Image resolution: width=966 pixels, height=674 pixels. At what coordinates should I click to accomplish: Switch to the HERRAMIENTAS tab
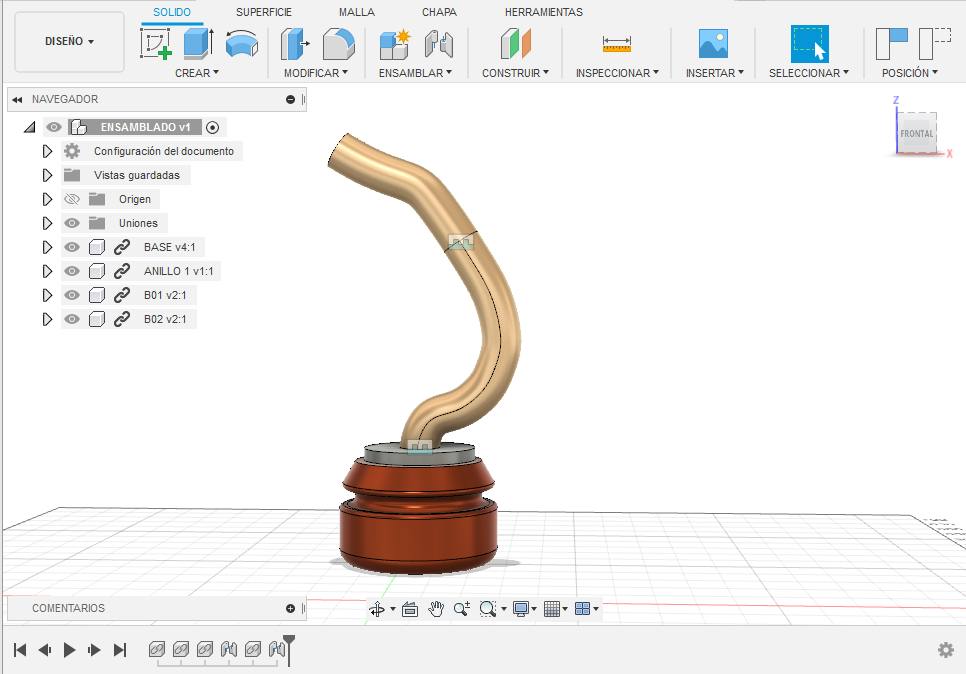point(543,12)
